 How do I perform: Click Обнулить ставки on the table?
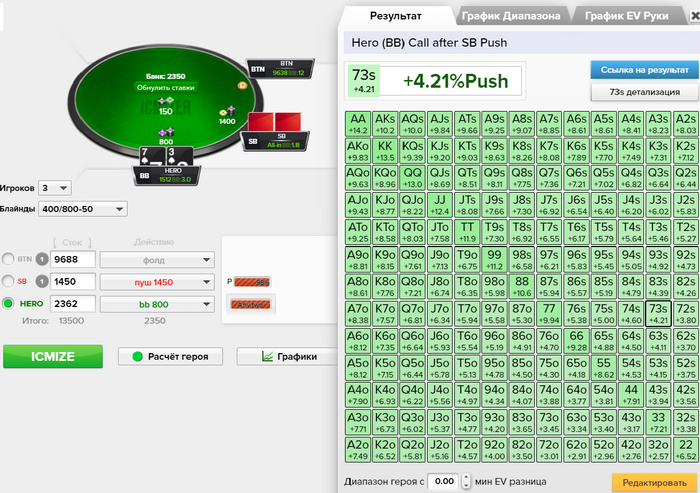pyautogui.click(x=166, y=88)
